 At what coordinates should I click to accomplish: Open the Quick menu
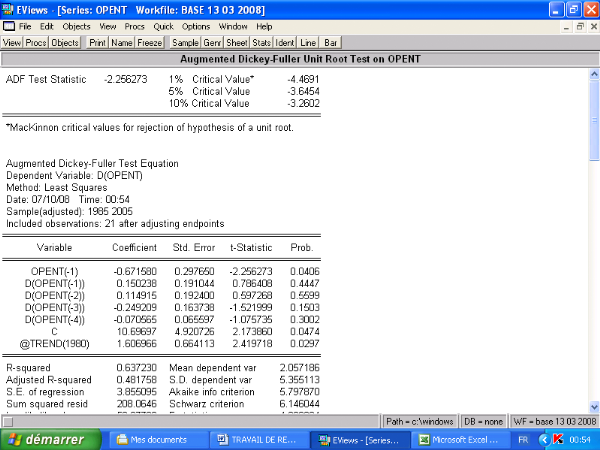click(x=163, y=25)
